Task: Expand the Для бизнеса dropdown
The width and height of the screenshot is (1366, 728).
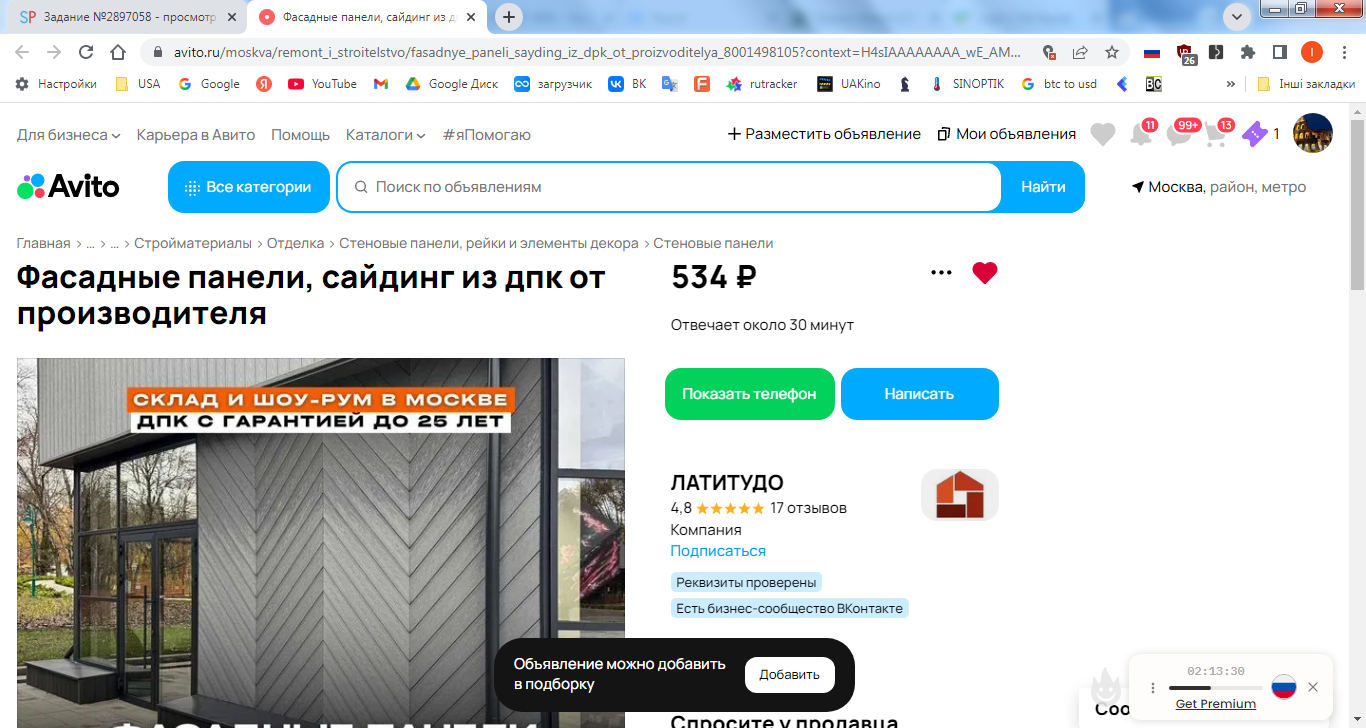Action: point(68,134)
